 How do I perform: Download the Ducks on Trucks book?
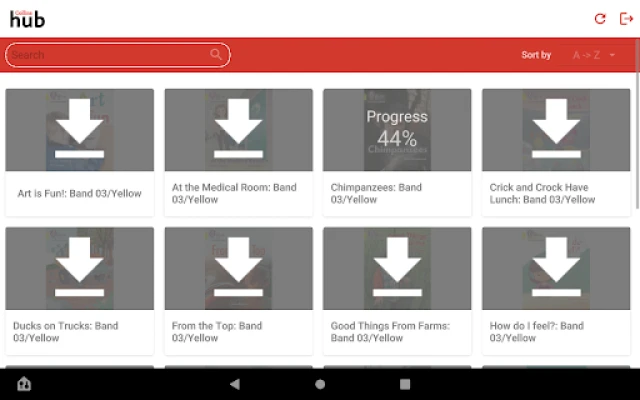80,268
